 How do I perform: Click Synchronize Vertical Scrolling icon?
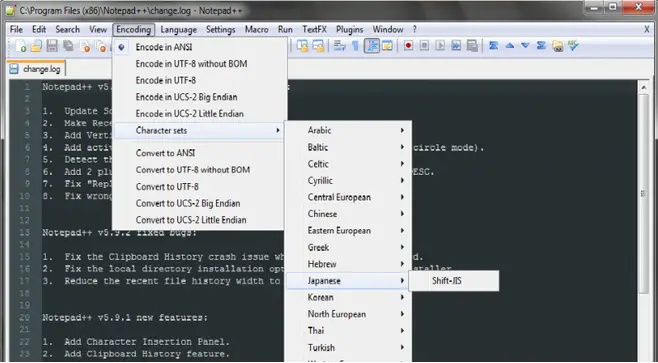[x=303, y=46]
